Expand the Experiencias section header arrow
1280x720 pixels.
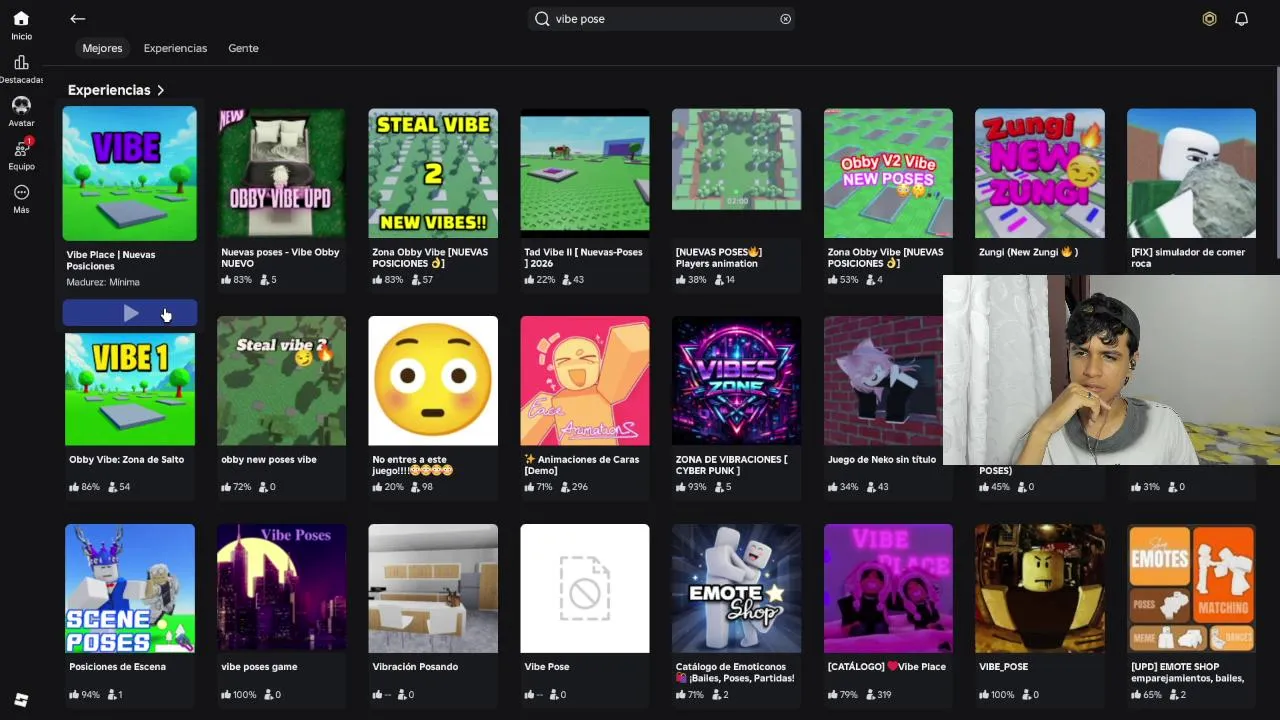tap(160, 90)
